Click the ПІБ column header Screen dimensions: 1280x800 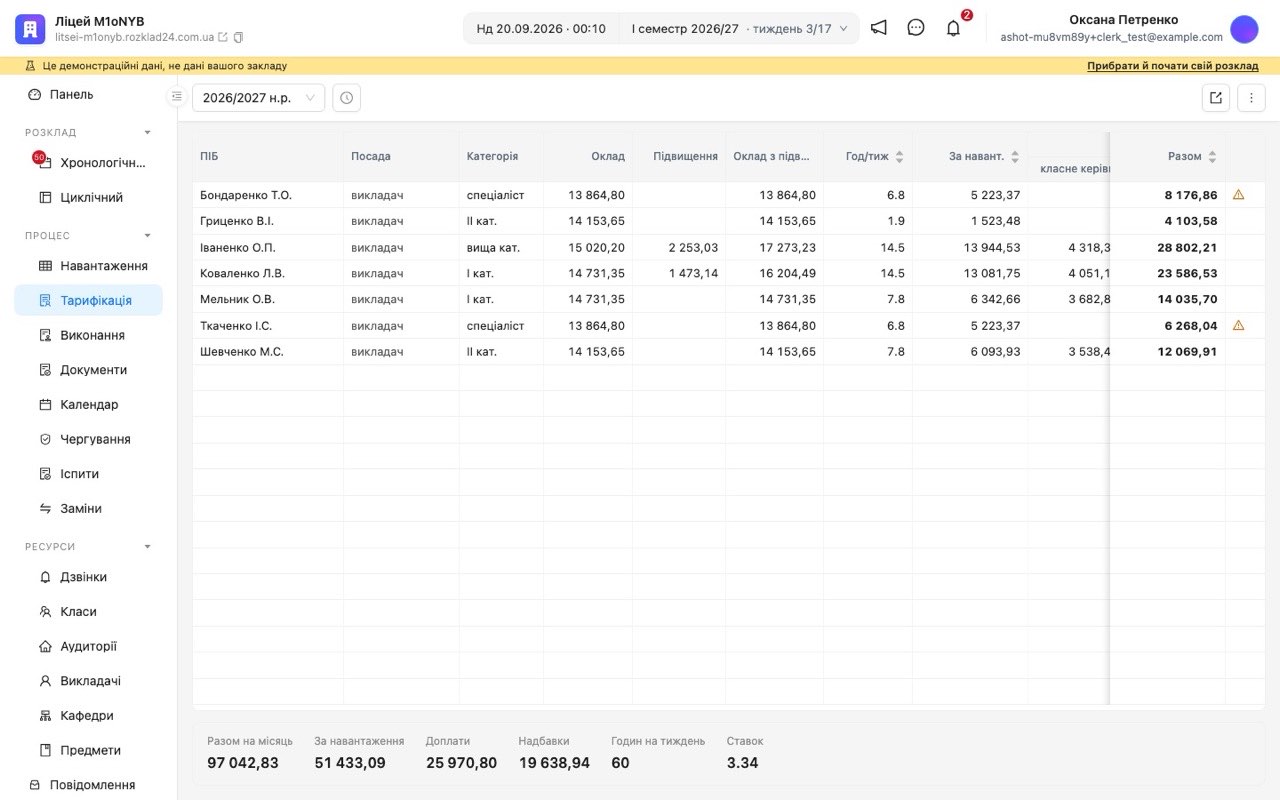(268, 156)
